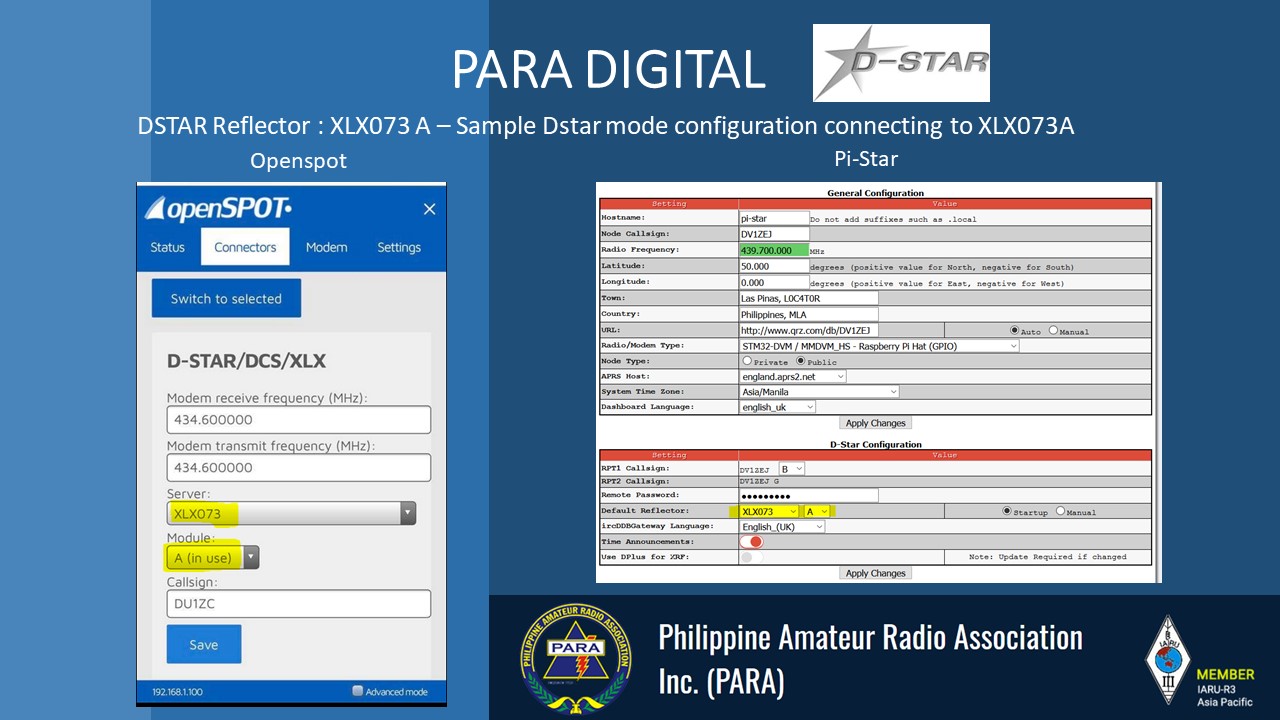Image resolution: width=1280 pixels, height=720 pixels.
Task: Select the URL Manual radio button
Action: coord(1053,330)
